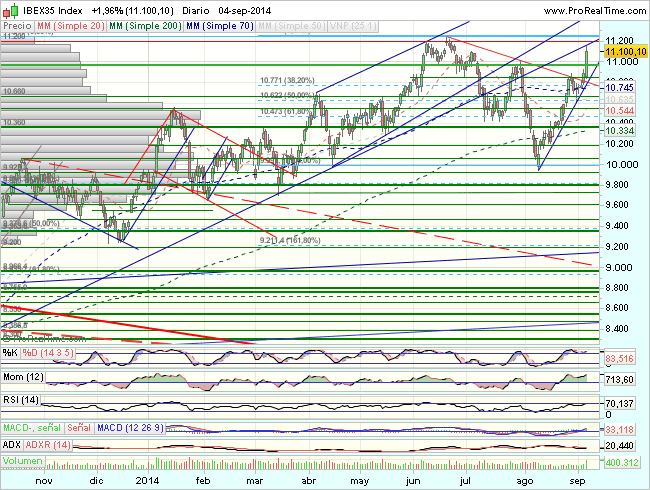The width and height of the screenshot is (650, 490).
Task: Click the RSI value 70,137
Action: 619,403
